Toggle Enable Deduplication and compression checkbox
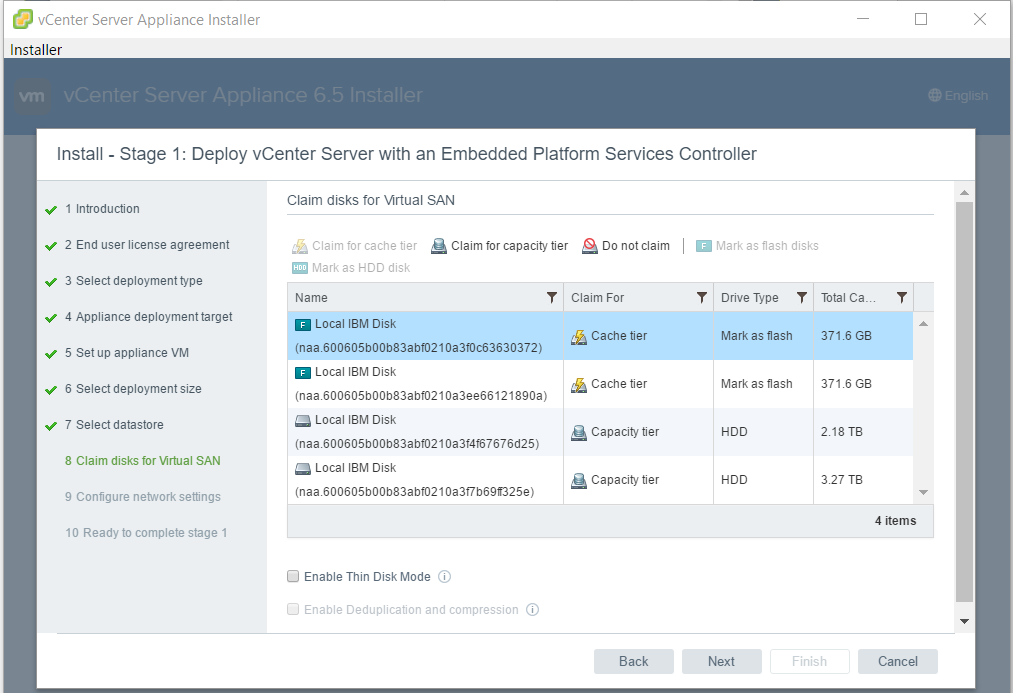Viewport: 1013px width, 693px height. point(293,609)
